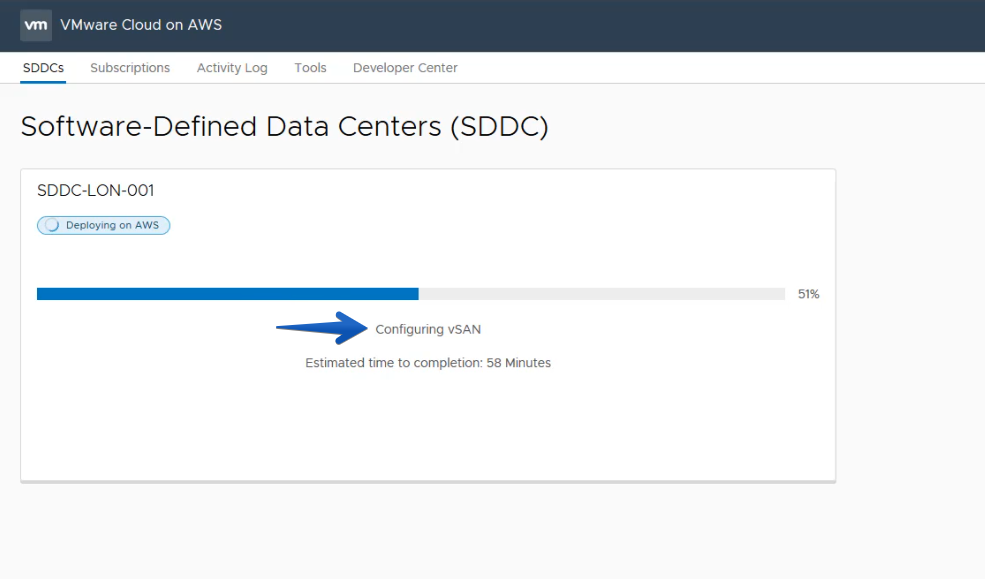The width and height of the screenshot is (985, 579).
Task: Go to the Tools tab
Action: click(x=310, y=68)
